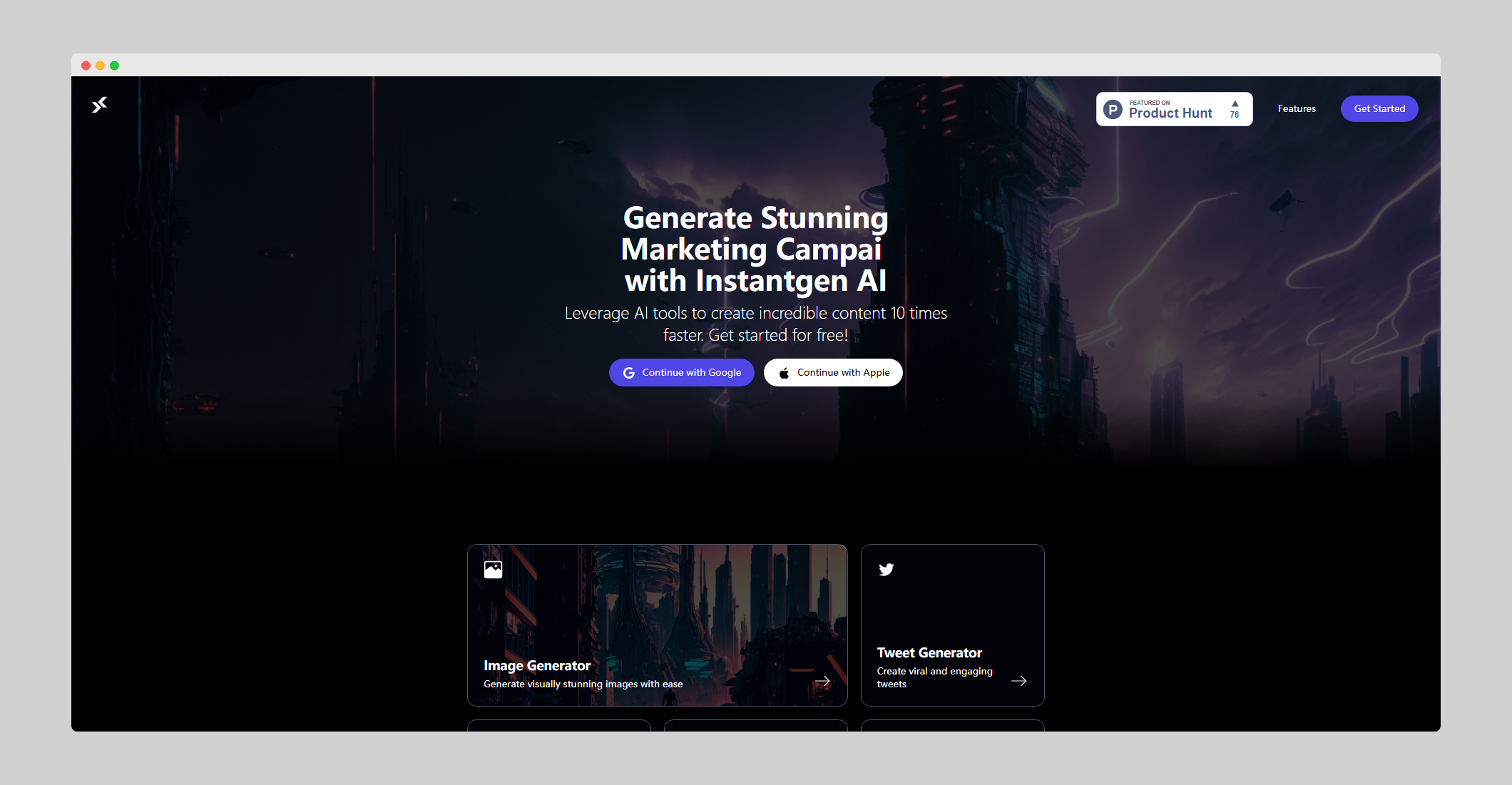Click the green window maximize dot

click(x=115, y=66)
